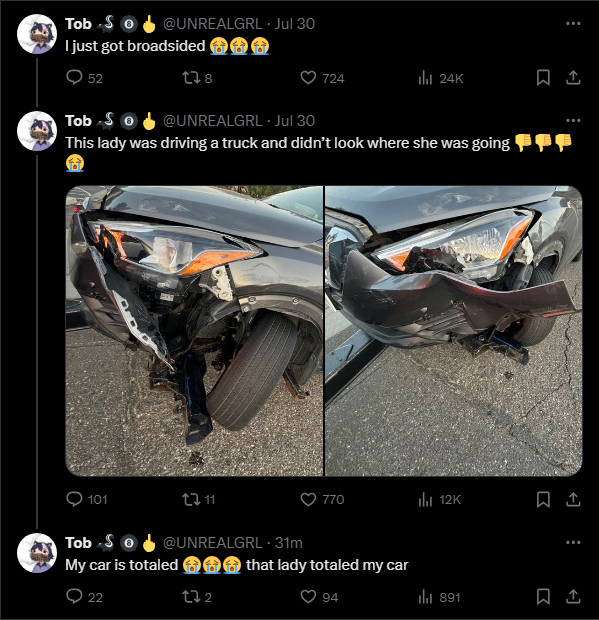The image size is (599, 620).
Task: Open the right crumpled bumper photo
Action: coord(454,331)
